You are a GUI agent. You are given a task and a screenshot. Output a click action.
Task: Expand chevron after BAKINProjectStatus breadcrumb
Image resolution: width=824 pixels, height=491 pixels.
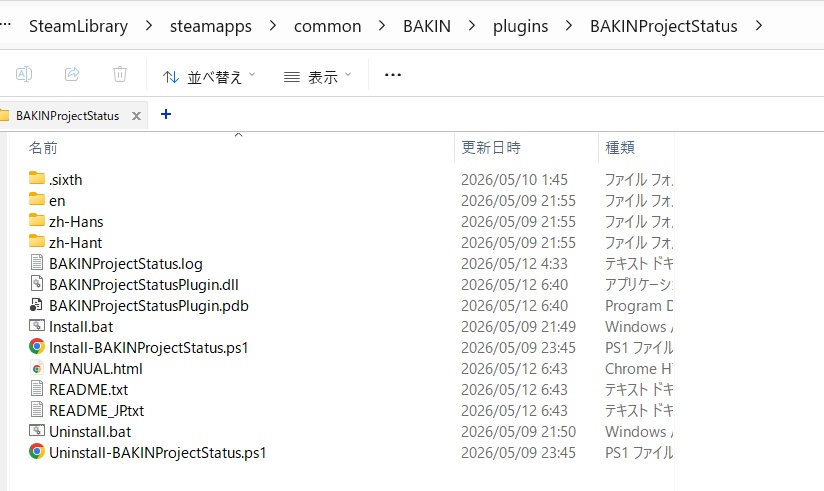(x=758, y=25)
